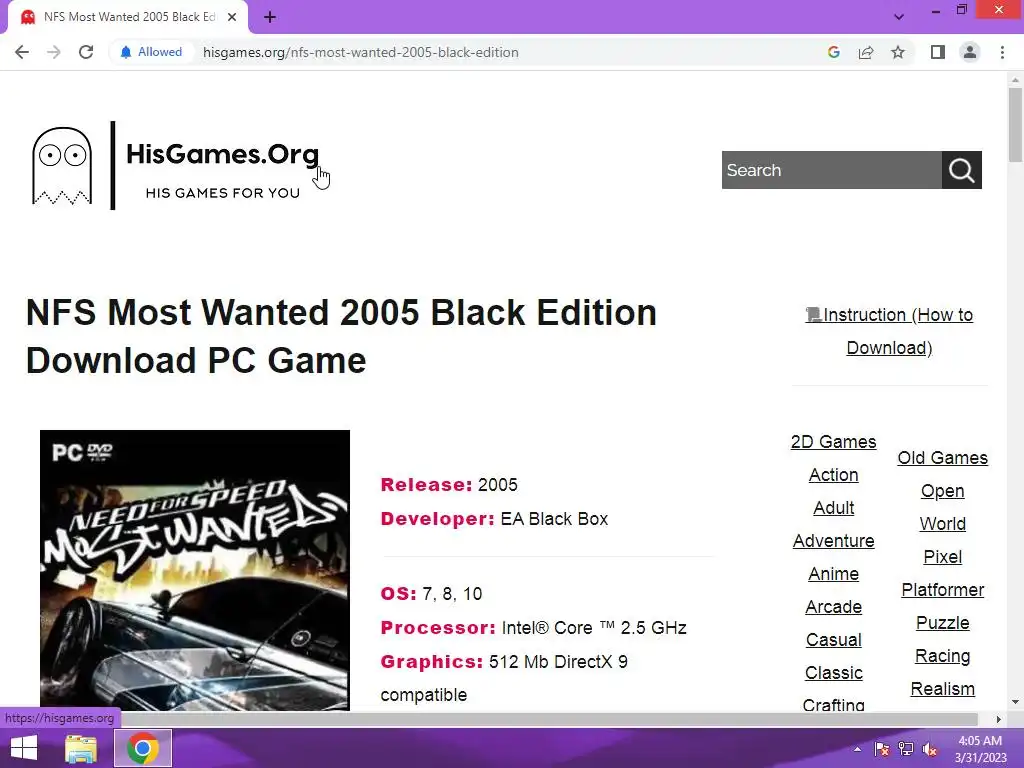Open Instruction (How to Download) link
The height and width of the screenshot is (768, 1024).
click(889, 331)
